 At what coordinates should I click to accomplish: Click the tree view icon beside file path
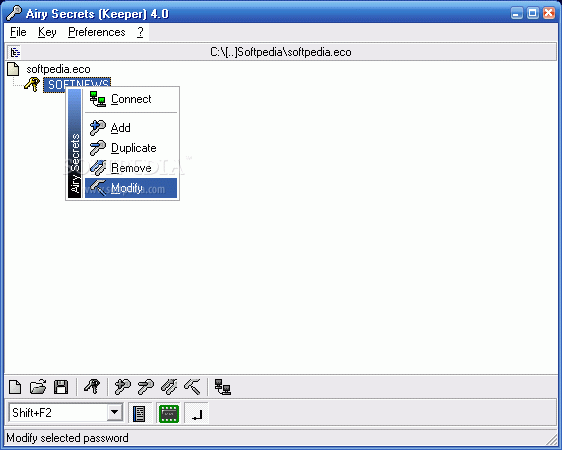click(15, 52)
